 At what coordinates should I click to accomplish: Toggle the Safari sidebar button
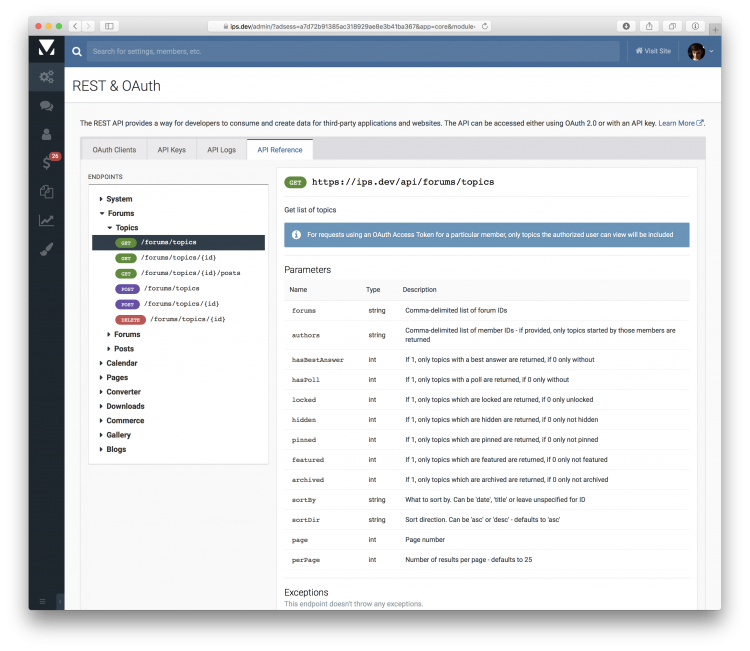[109, 26]
